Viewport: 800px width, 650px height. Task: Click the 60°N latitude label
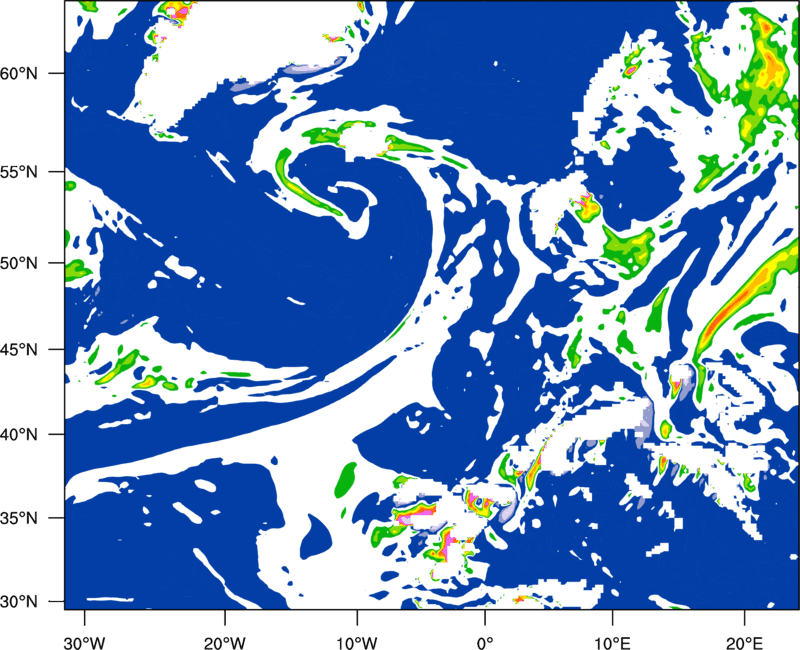(19, 73)
